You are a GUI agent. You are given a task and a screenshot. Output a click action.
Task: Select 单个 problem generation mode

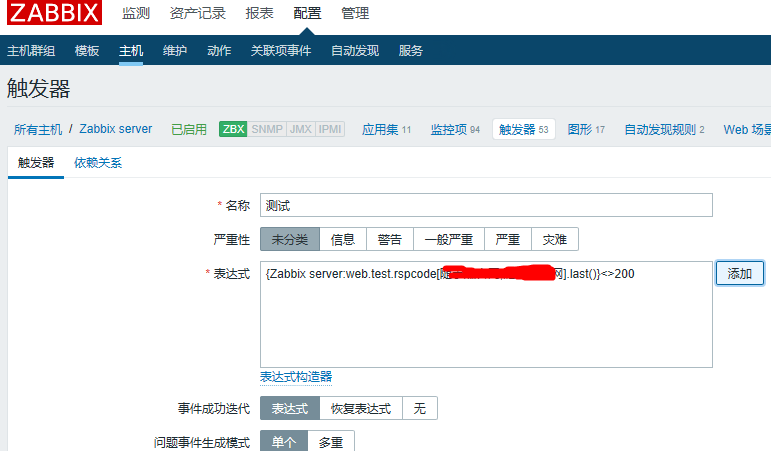point(284,442)
